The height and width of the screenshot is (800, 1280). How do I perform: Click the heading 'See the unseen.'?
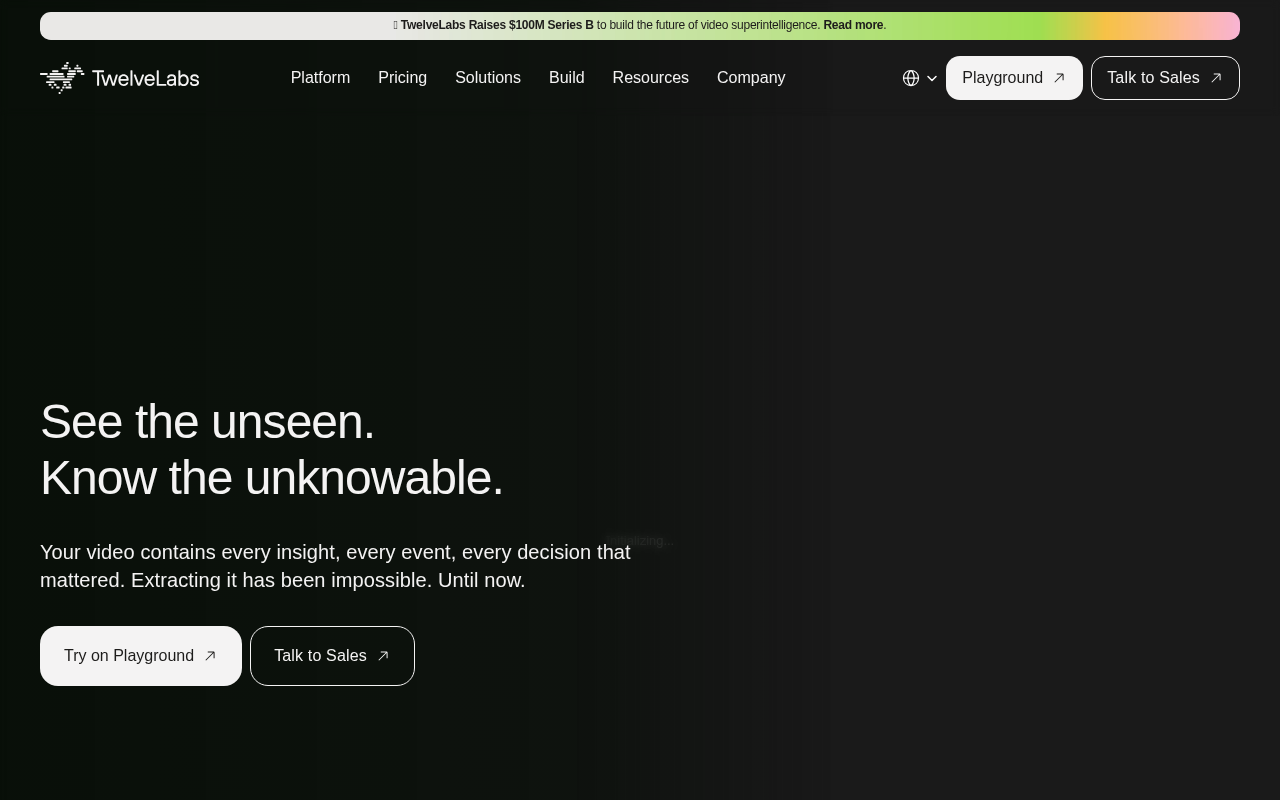[x=207, y=422]
